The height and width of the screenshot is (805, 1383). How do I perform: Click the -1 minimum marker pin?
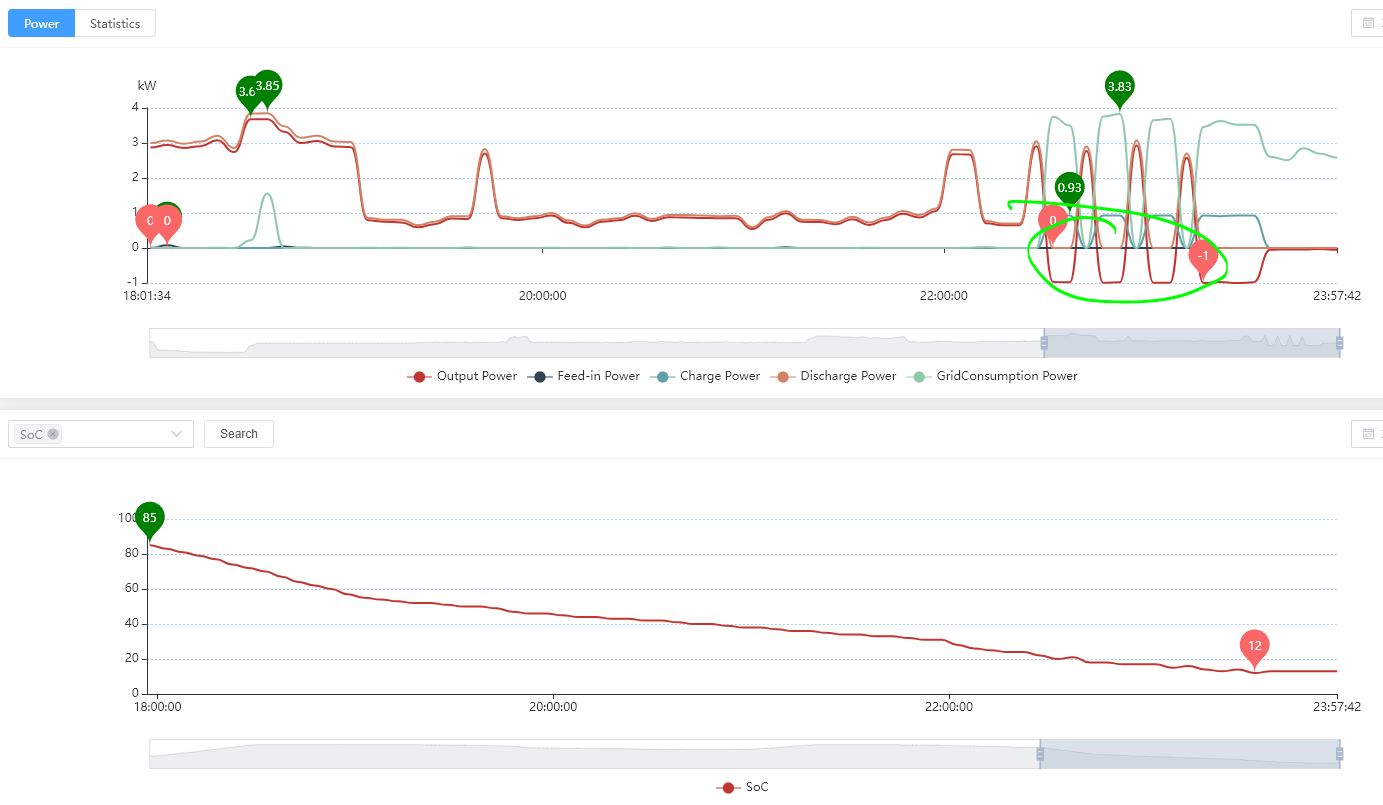[x=1203, y=257]
